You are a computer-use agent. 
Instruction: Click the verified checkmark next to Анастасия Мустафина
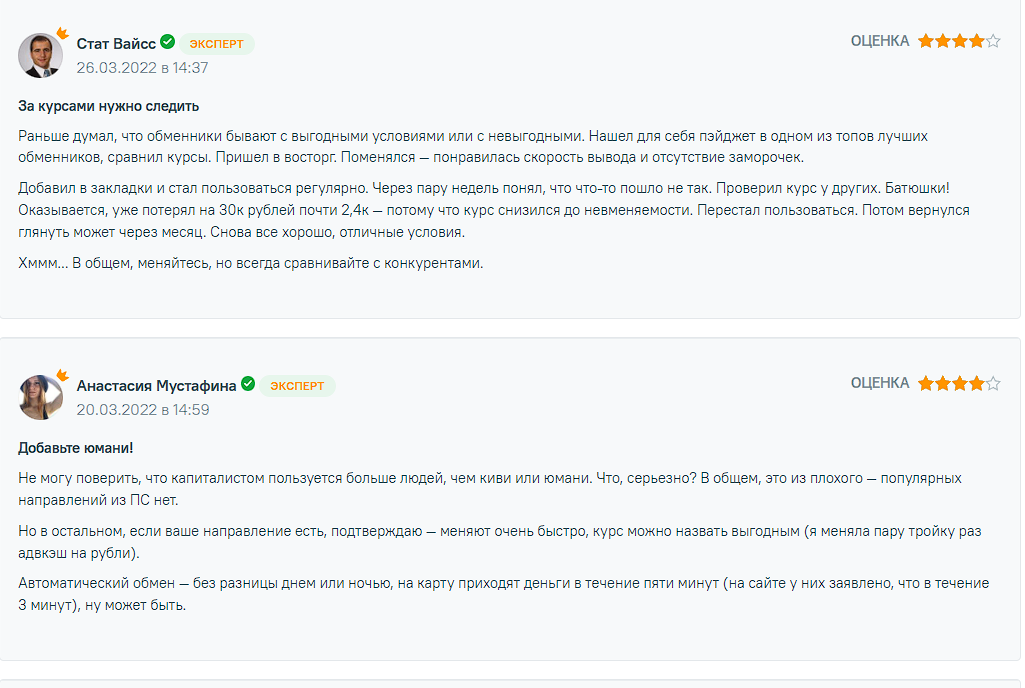(x=249, y=384)
